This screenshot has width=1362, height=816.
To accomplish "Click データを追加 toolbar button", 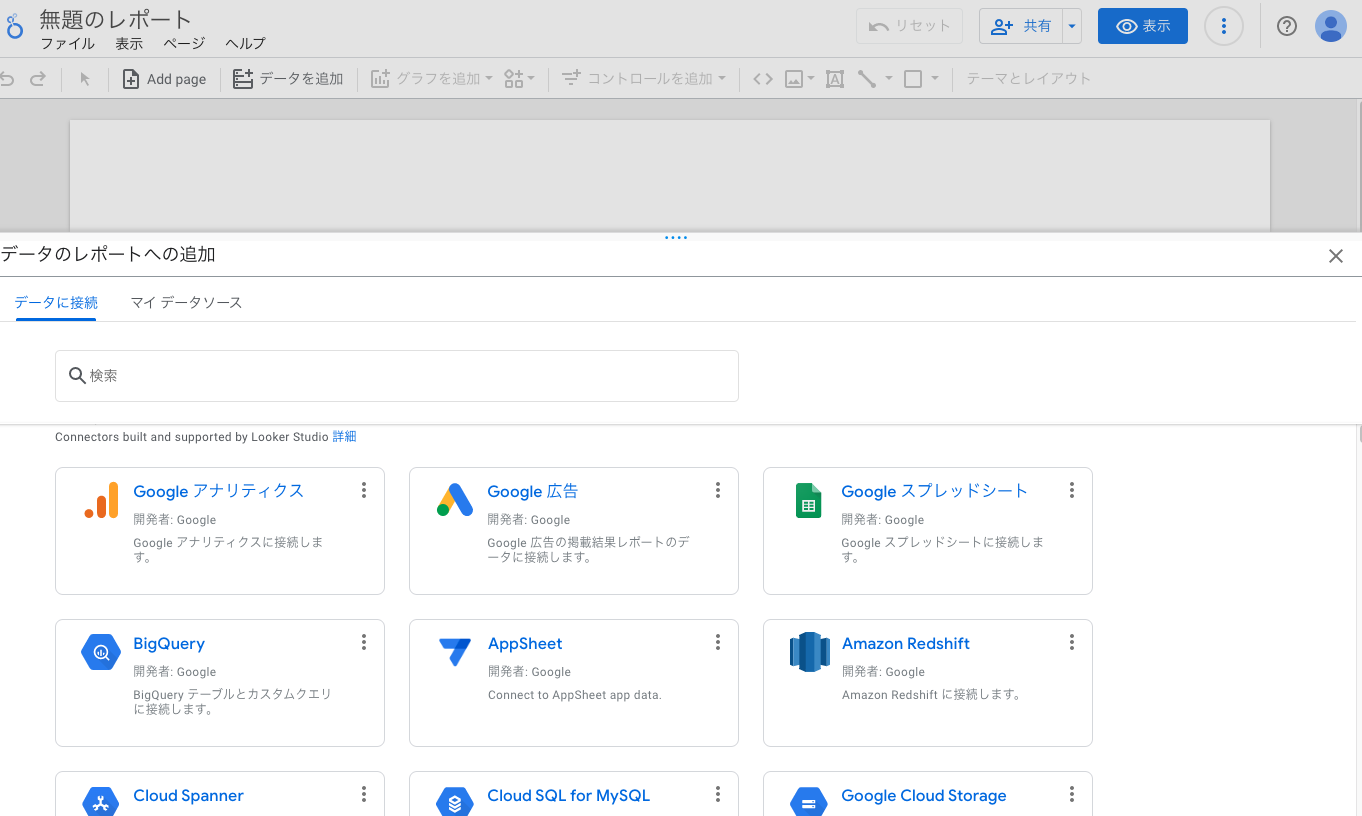I will [x=288, y=79].
